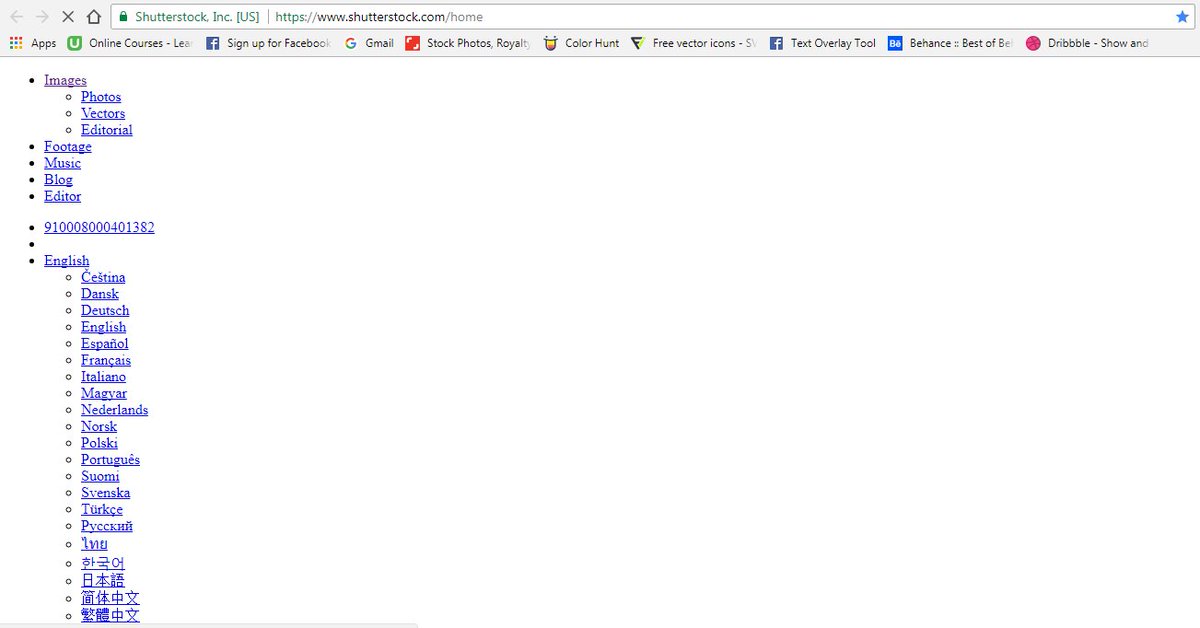Select English in the language sublist
1200x628 pixels.
(104, 327)
